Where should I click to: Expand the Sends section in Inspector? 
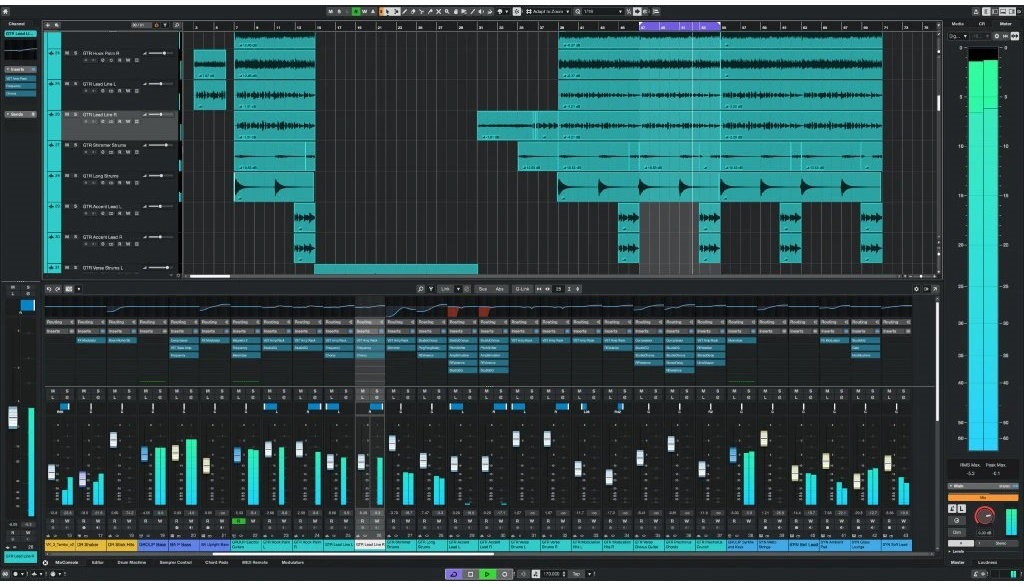click(x=20, y=114)
